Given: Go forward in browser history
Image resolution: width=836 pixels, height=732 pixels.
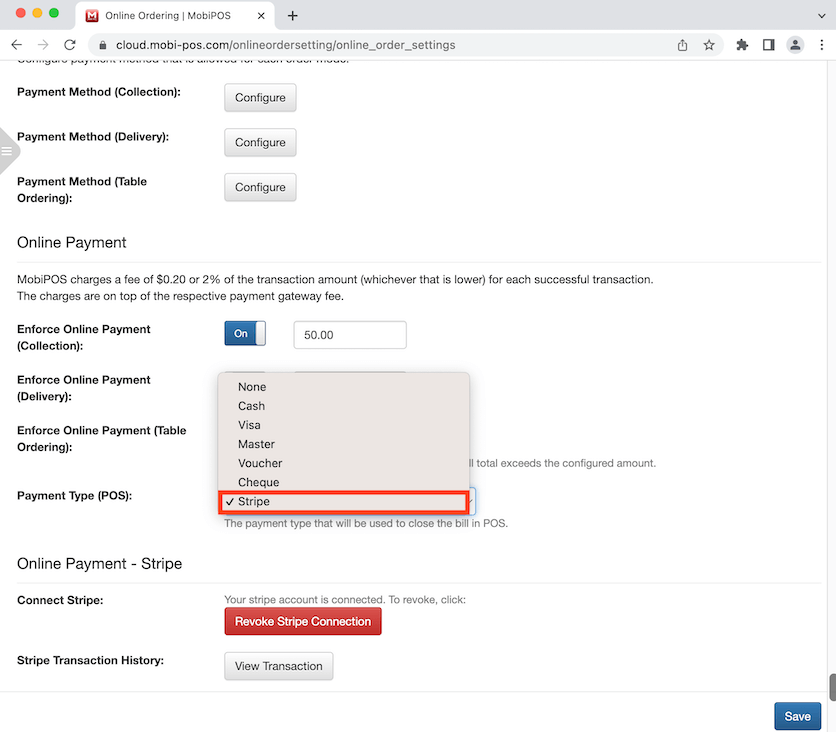Looking at the screenshot, I should point(43,45).
